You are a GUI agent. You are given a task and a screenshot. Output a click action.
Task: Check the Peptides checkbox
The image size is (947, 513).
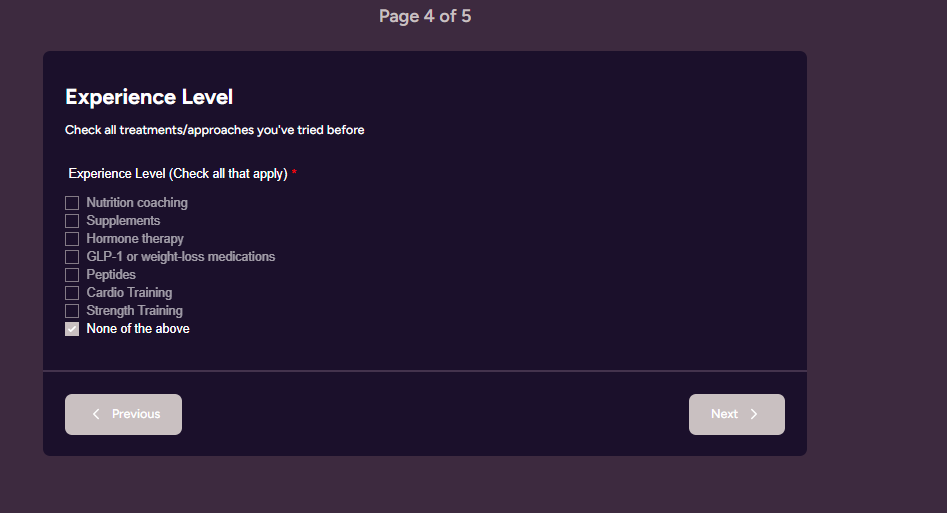point(72,275)
